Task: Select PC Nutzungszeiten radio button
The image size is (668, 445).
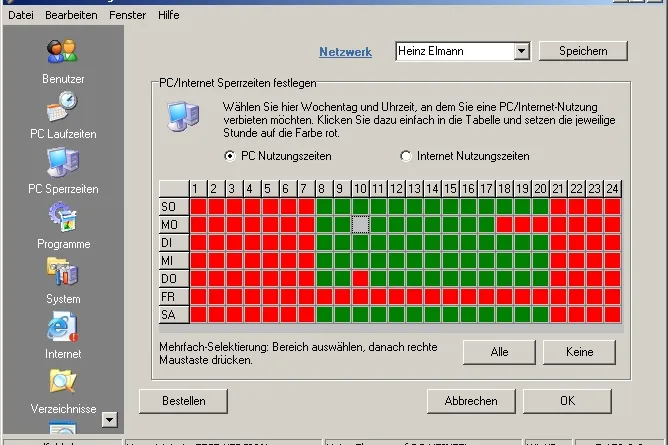Action: [230, 156]
